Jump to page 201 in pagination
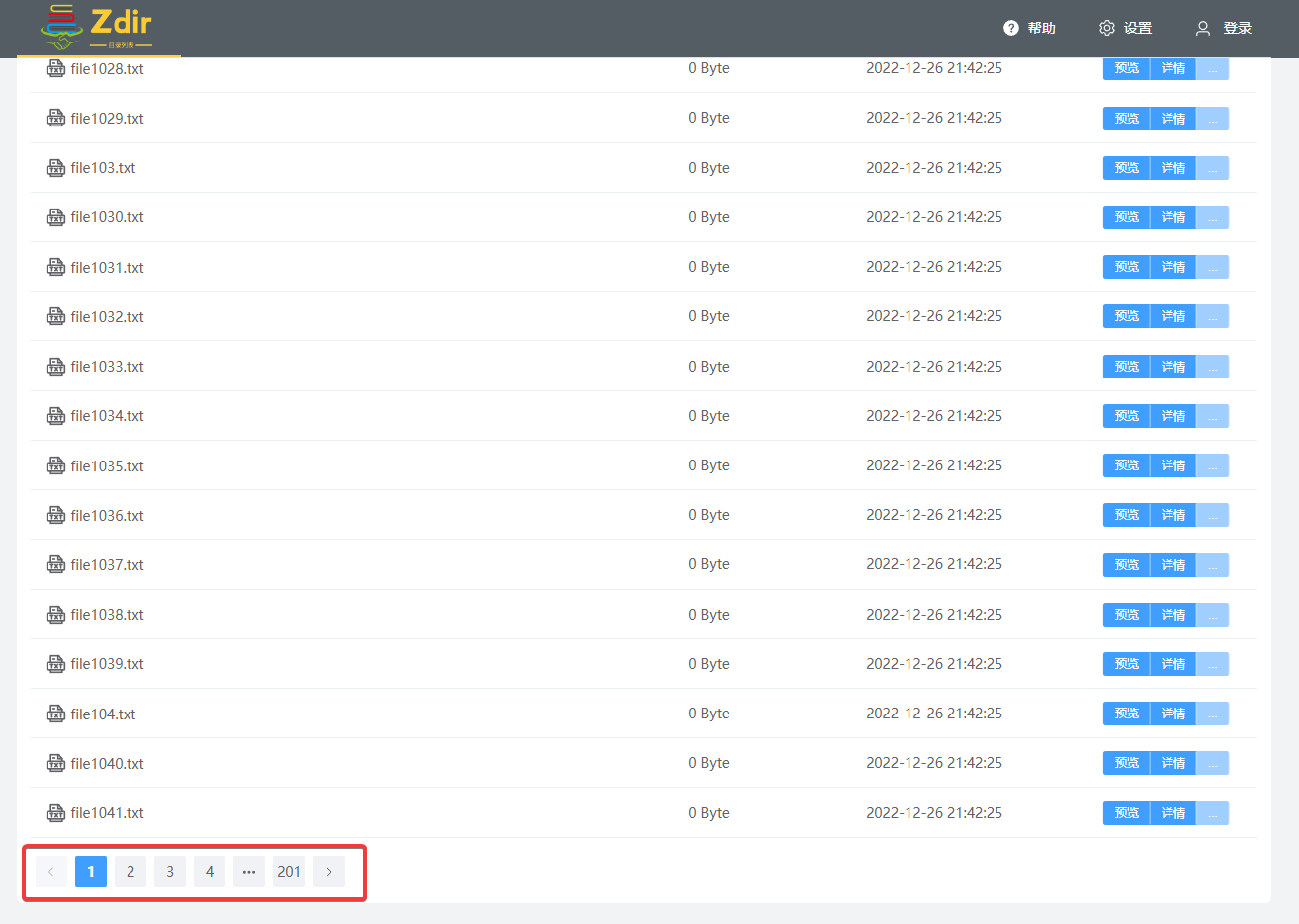This screenshot has height=924, width=1299. [x=289, y=872]
